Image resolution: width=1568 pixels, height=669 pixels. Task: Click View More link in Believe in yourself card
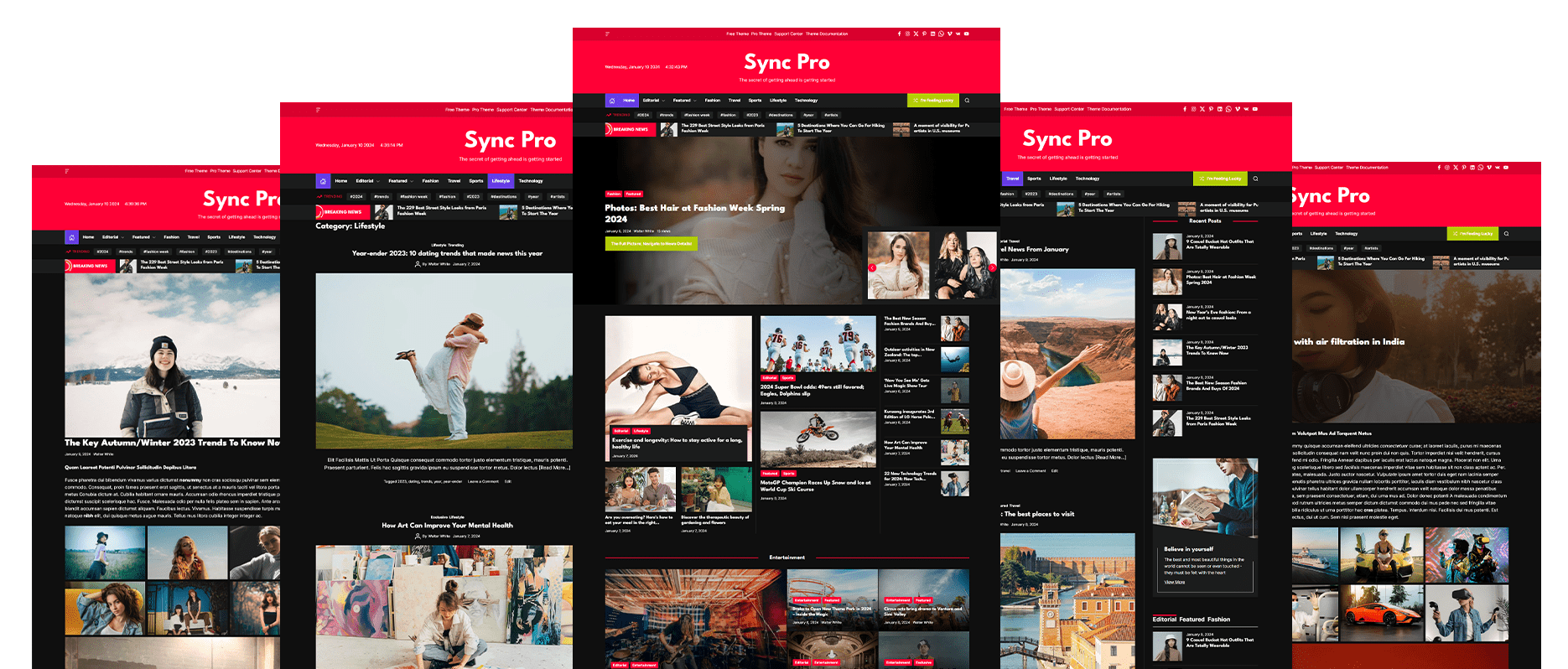click(x=1174, y=582)
